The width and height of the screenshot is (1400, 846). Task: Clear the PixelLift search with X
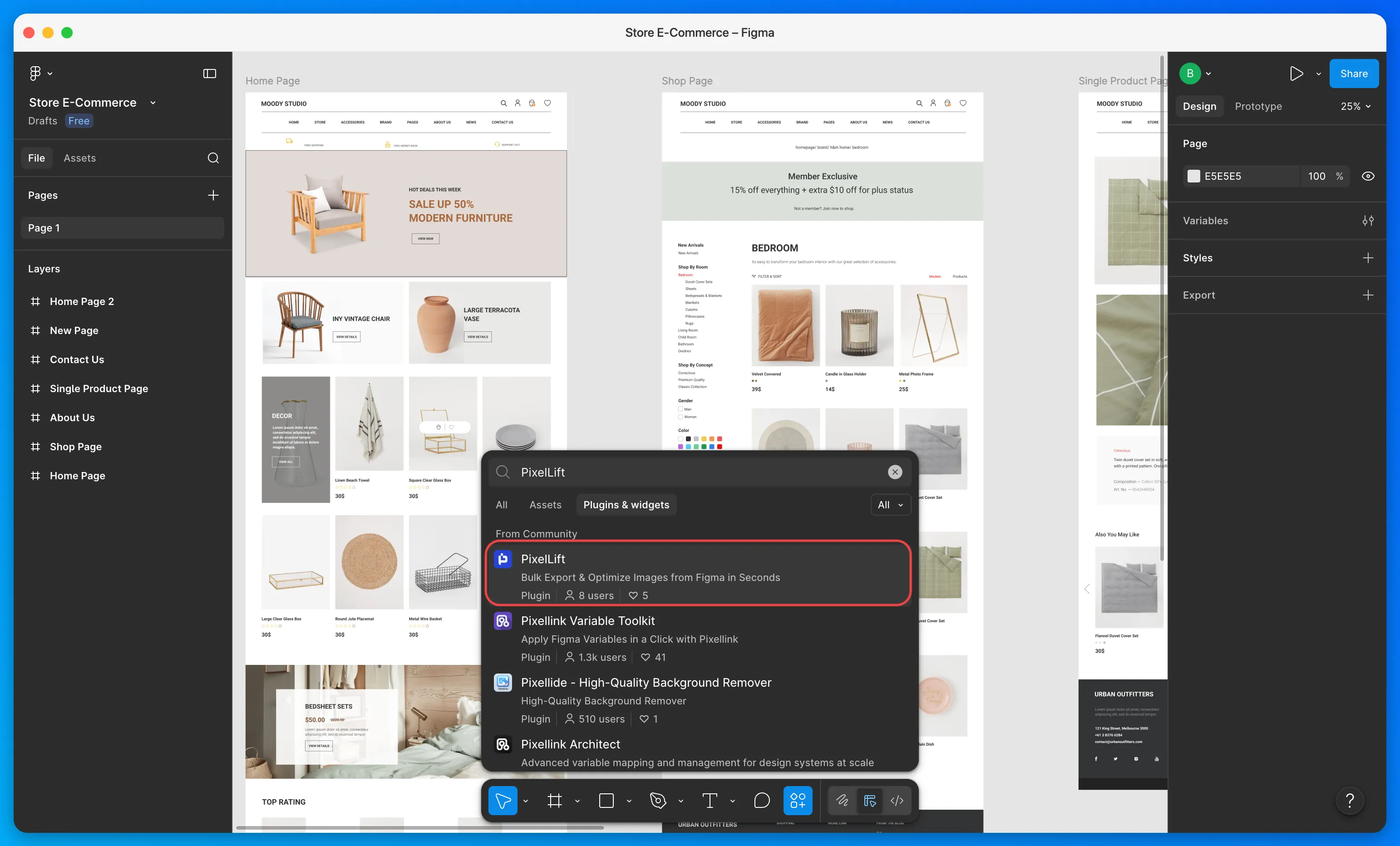(x=895, y=472)
